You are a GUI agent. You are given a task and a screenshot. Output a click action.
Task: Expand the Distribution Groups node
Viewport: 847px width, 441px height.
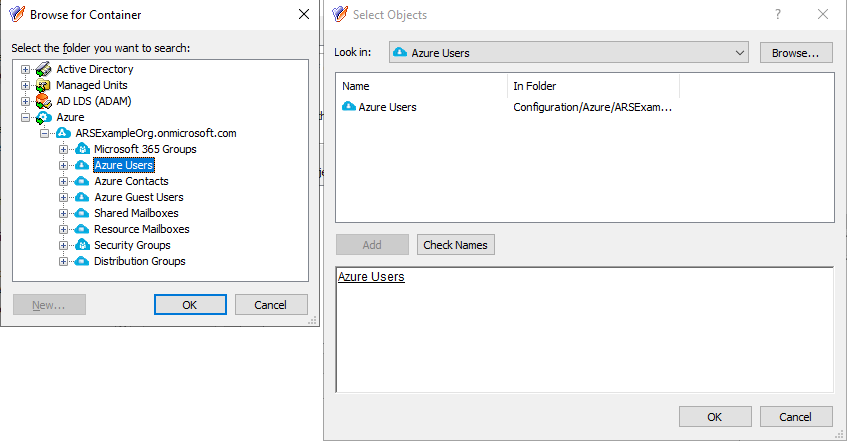coord(63,262)
